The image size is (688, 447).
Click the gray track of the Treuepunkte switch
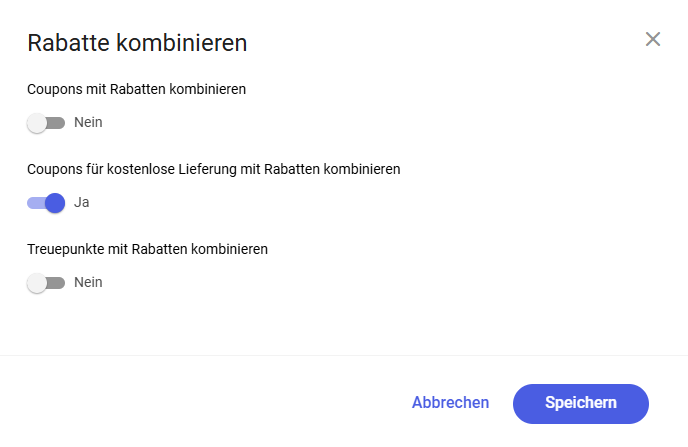(56, 283)
